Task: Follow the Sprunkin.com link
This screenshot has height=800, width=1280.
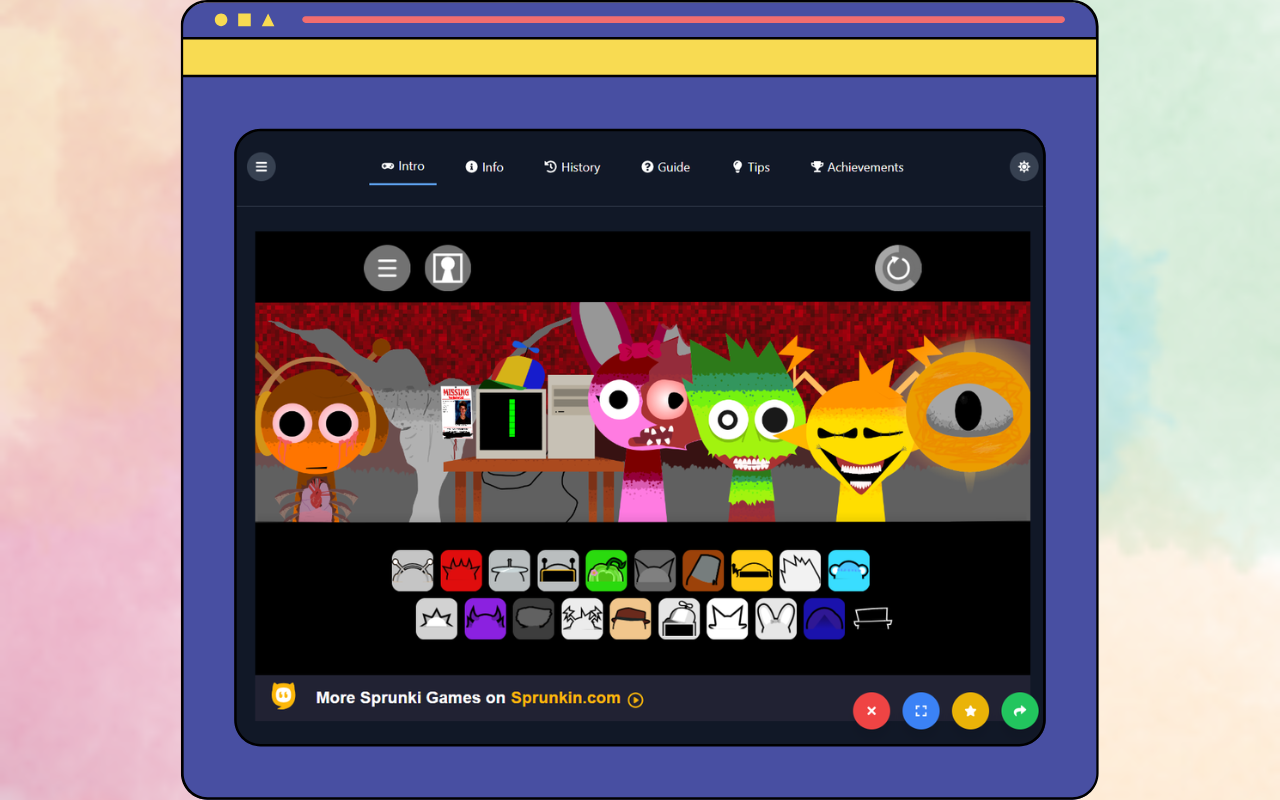Action: click(566, 698)
